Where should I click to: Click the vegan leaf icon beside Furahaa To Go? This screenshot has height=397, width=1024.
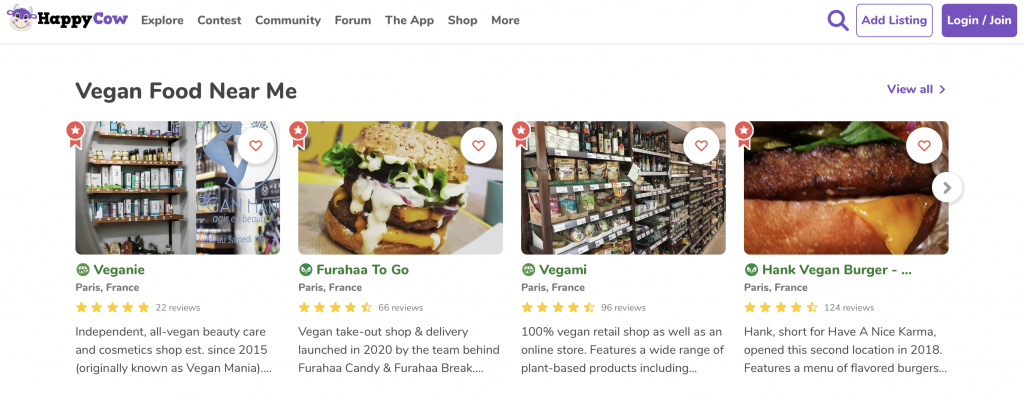(x=306, y=270)
